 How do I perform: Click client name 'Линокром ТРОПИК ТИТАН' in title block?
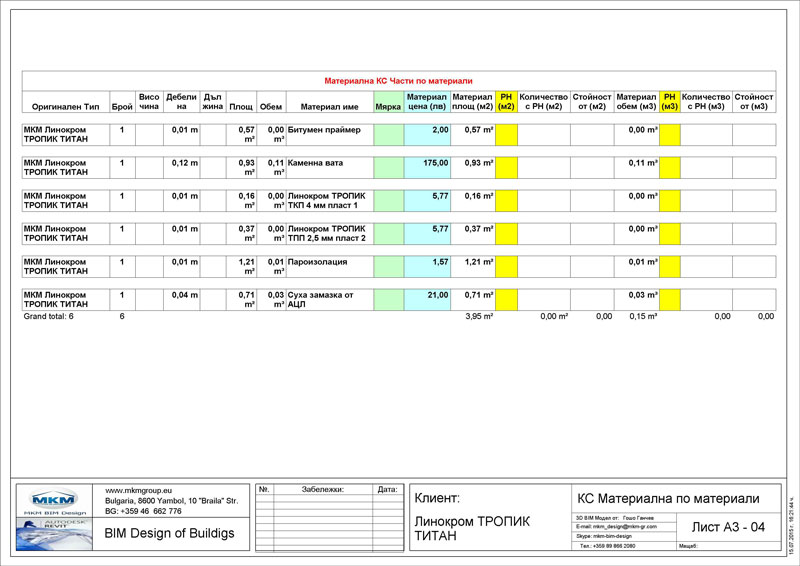[472, 529]
